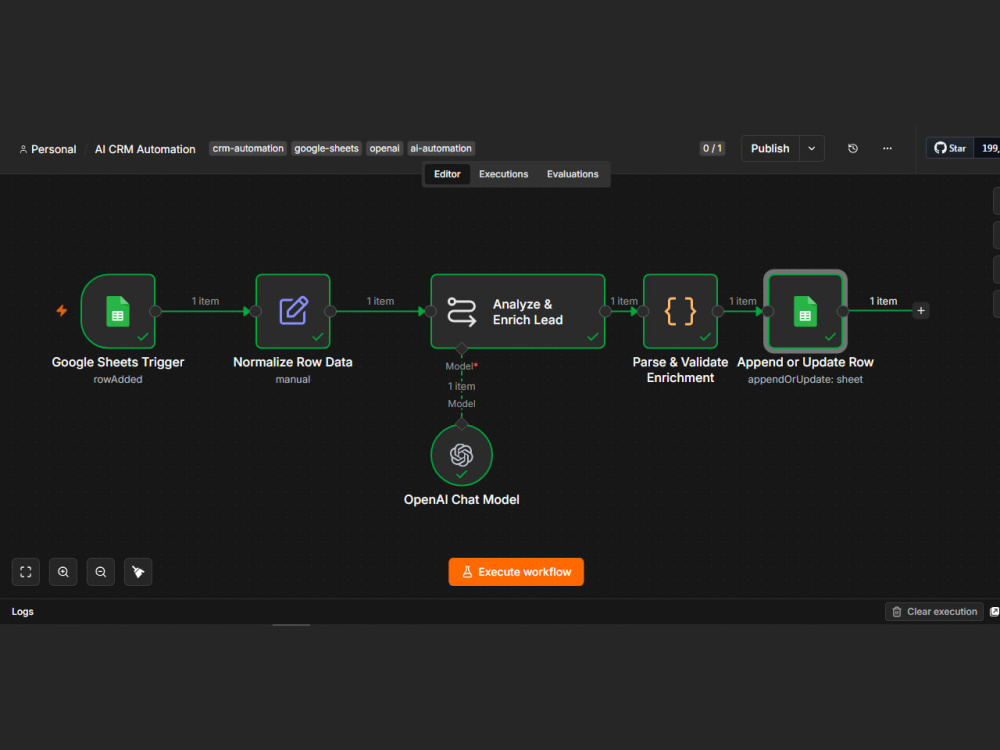This screenshot has height=750, width=1000.
Task: Open the Analyze & Enrich Lead node
Action: coord(518,311)
